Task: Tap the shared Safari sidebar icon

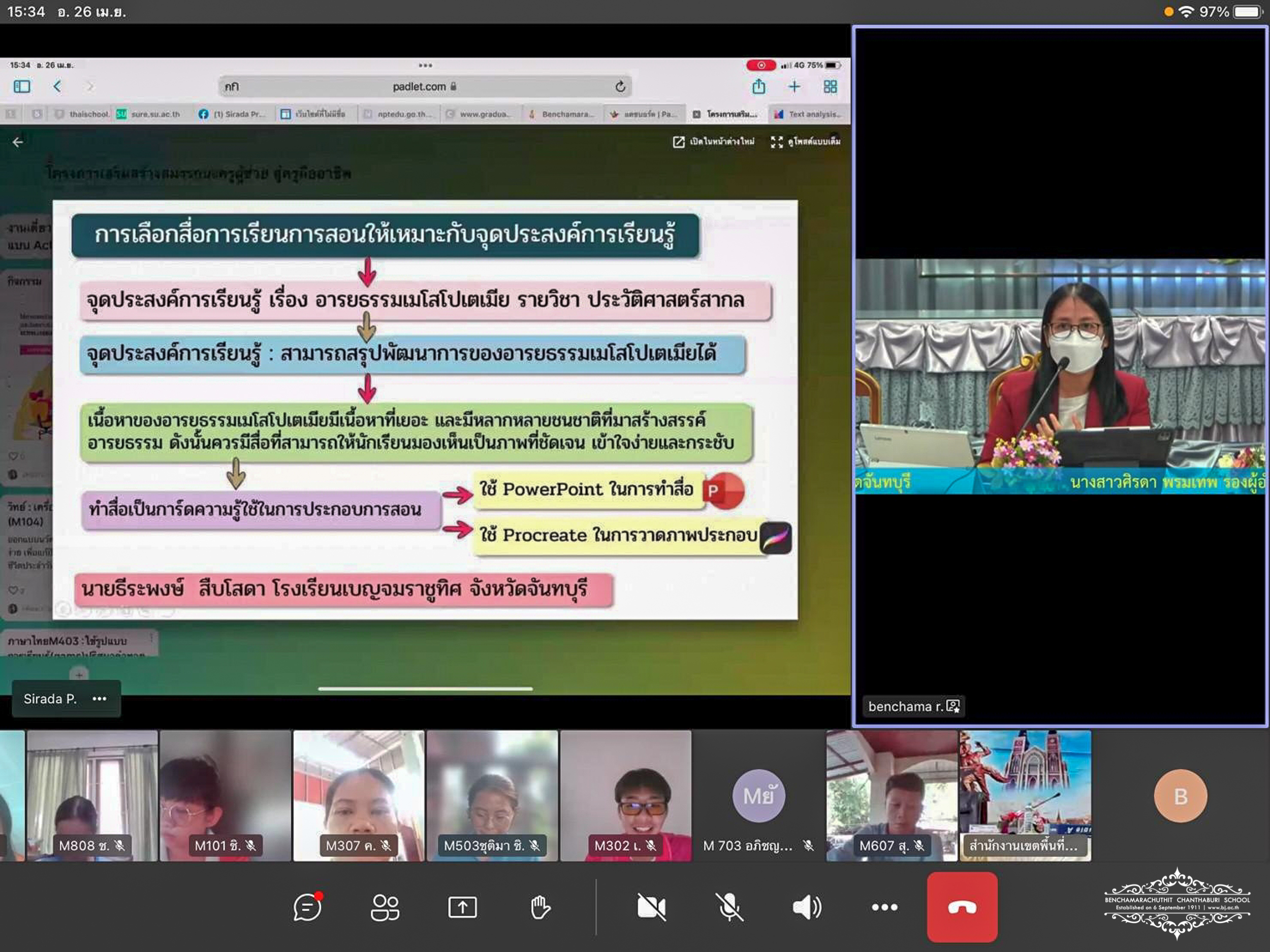Action: click(x=22, y=87)
